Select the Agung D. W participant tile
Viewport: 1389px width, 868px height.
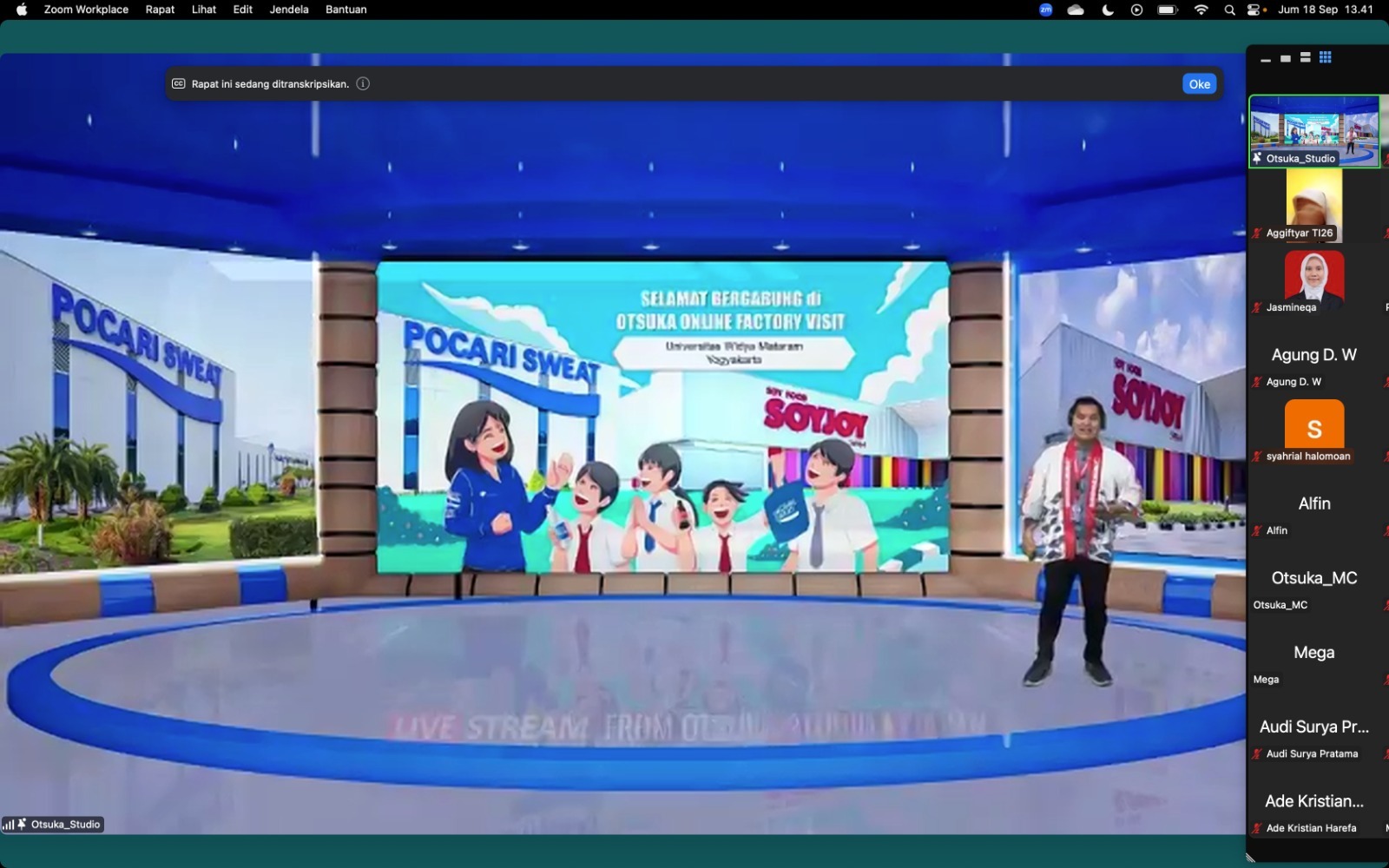(1314, 355)
